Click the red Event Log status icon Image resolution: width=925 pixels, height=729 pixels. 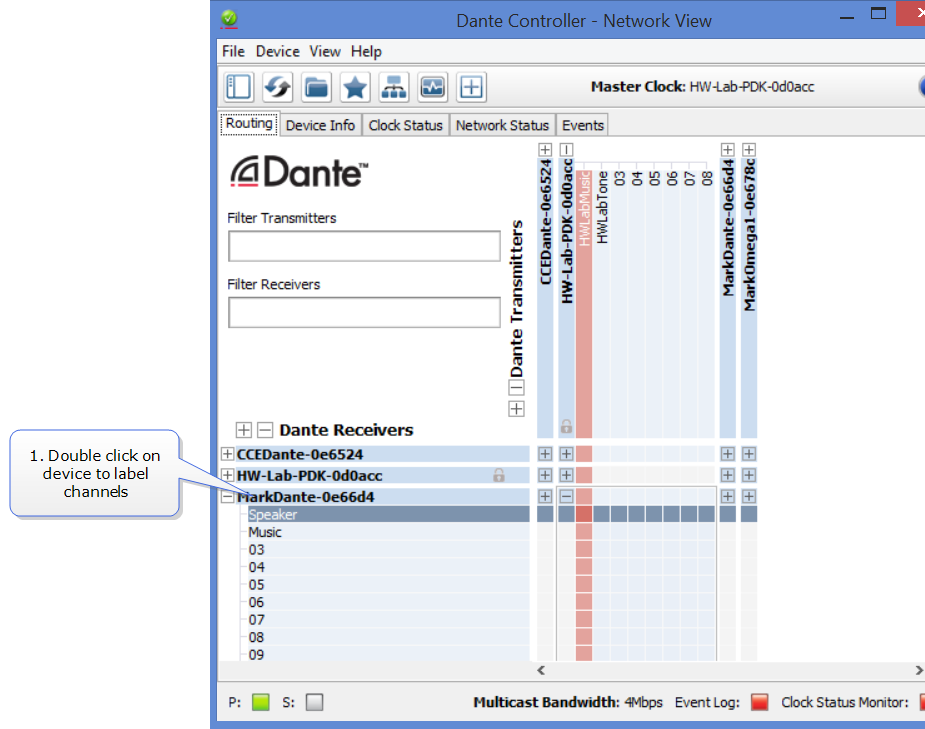point(759,702)
